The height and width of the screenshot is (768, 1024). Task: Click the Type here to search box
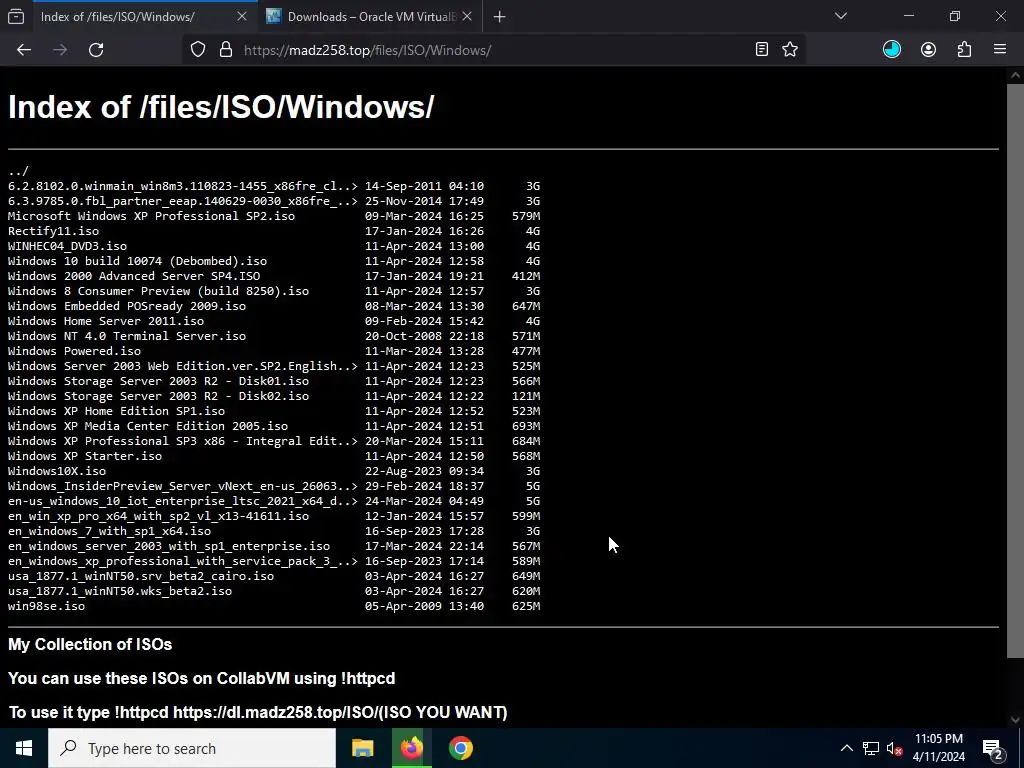[x=192, y=748]
